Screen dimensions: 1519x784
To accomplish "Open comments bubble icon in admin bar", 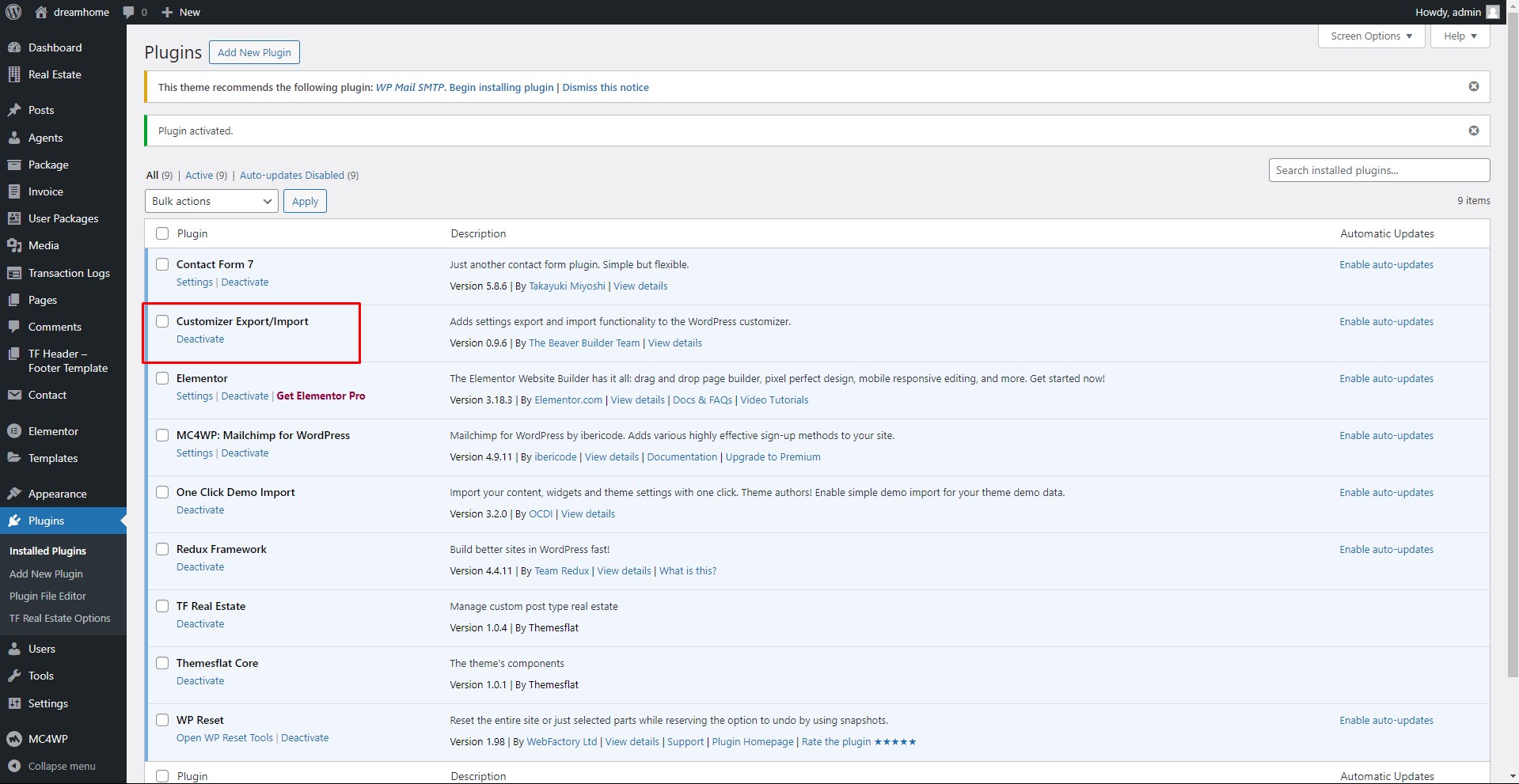I will 128,13.
